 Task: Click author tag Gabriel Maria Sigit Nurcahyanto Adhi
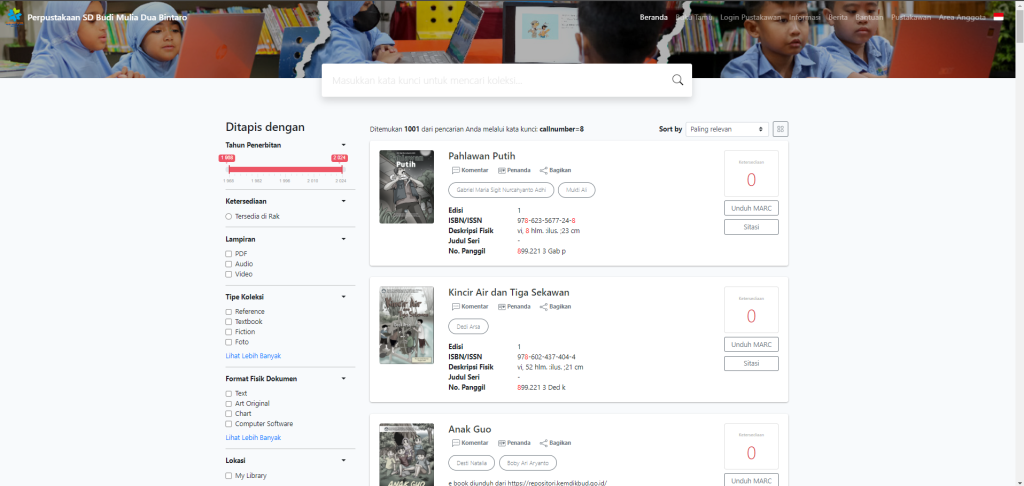click(x=501, y=190)
